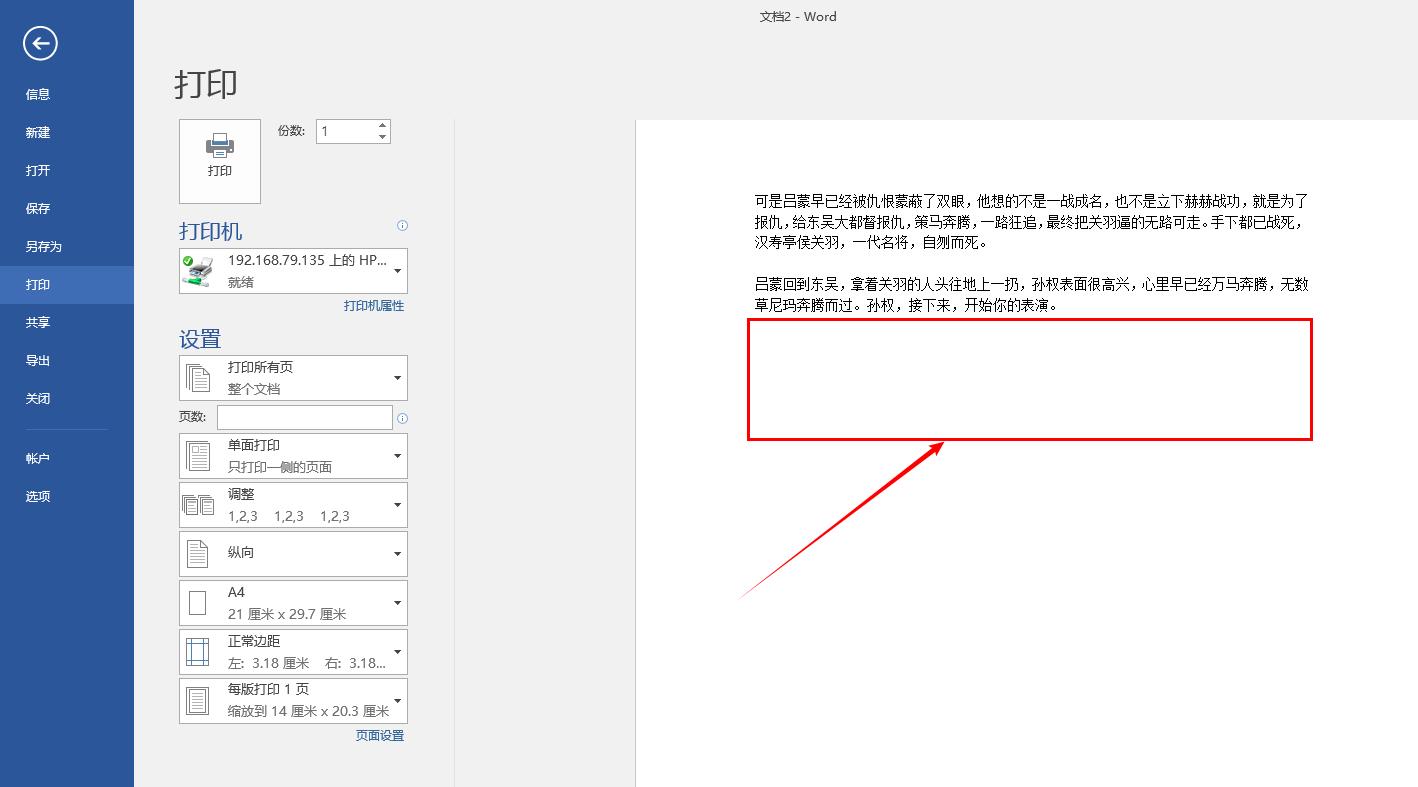Click the 页面设置 (page setup) link
Image resolution: width=1418 pixels, height=787 pixels.
tap(379, 735)
